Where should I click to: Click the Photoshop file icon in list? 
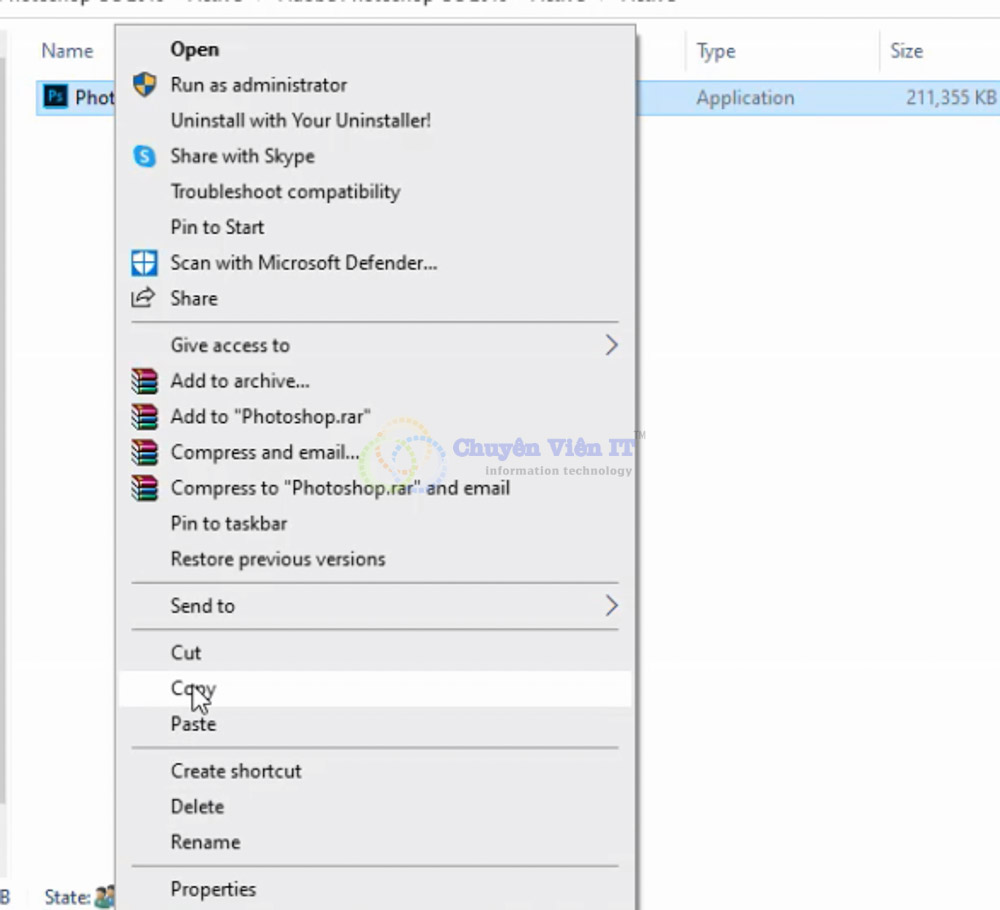pyautogui.click(x=57, y=97)
